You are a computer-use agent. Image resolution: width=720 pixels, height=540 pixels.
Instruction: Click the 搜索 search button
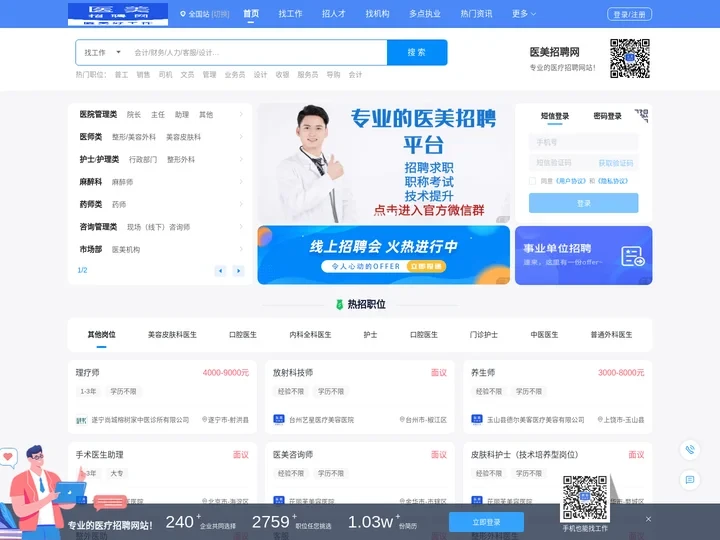pos(417,52)
